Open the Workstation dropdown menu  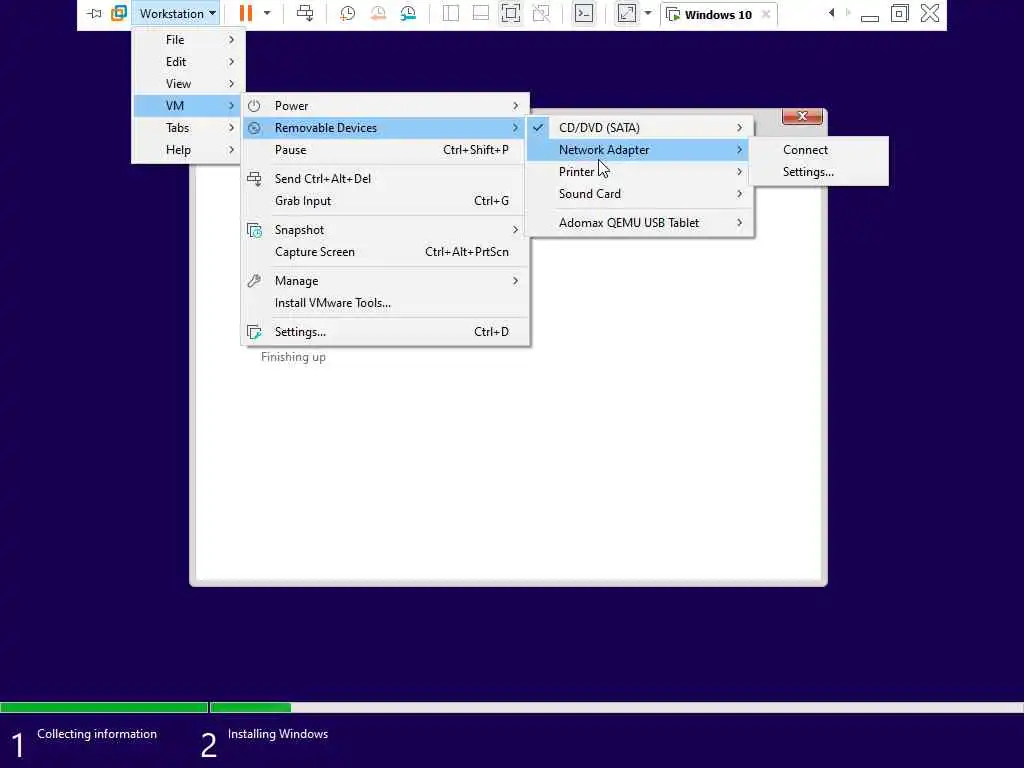coord(177,14)
